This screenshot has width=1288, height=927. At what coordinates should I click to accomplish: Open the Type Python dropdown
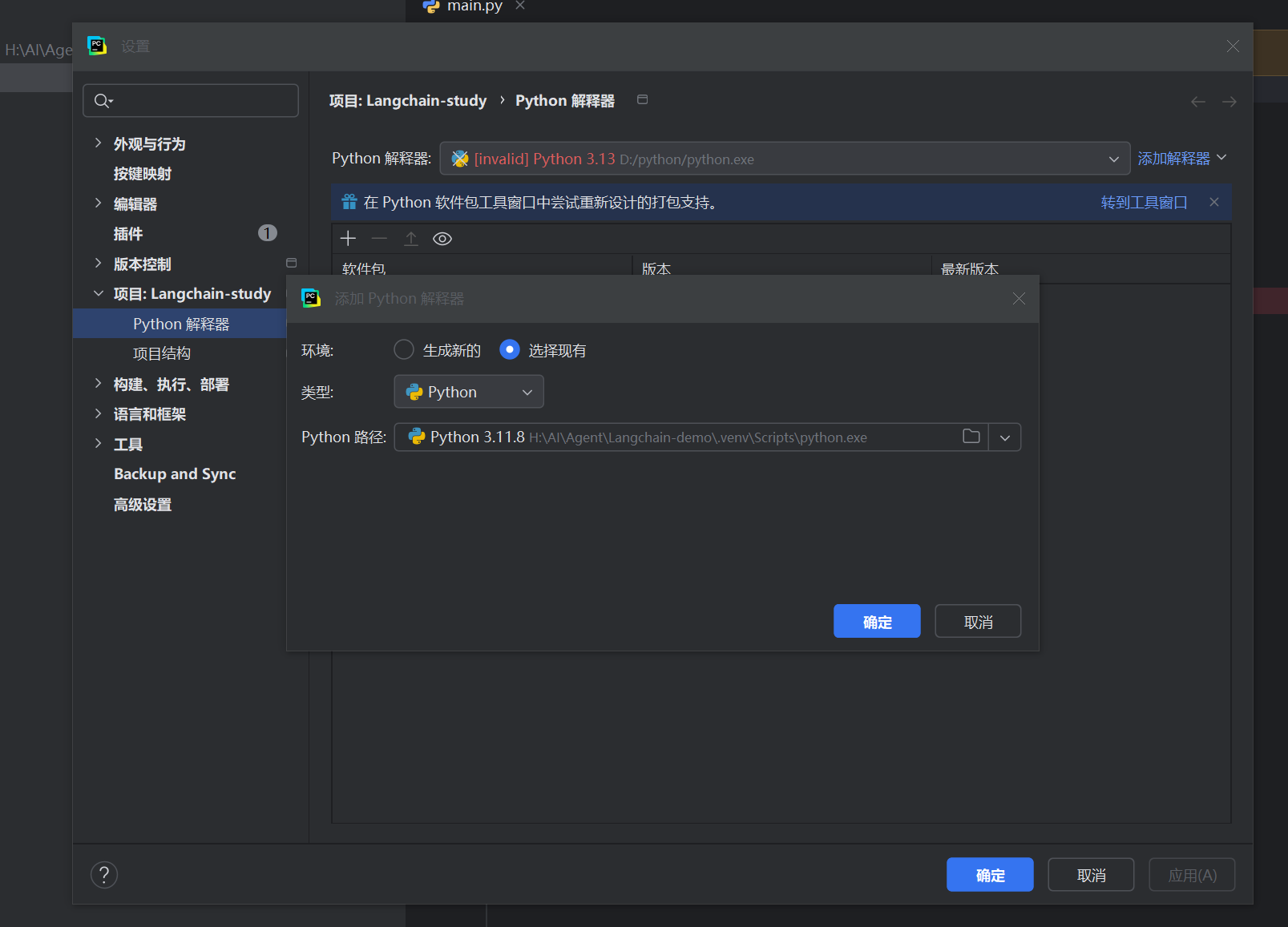[x=469, y=392]
